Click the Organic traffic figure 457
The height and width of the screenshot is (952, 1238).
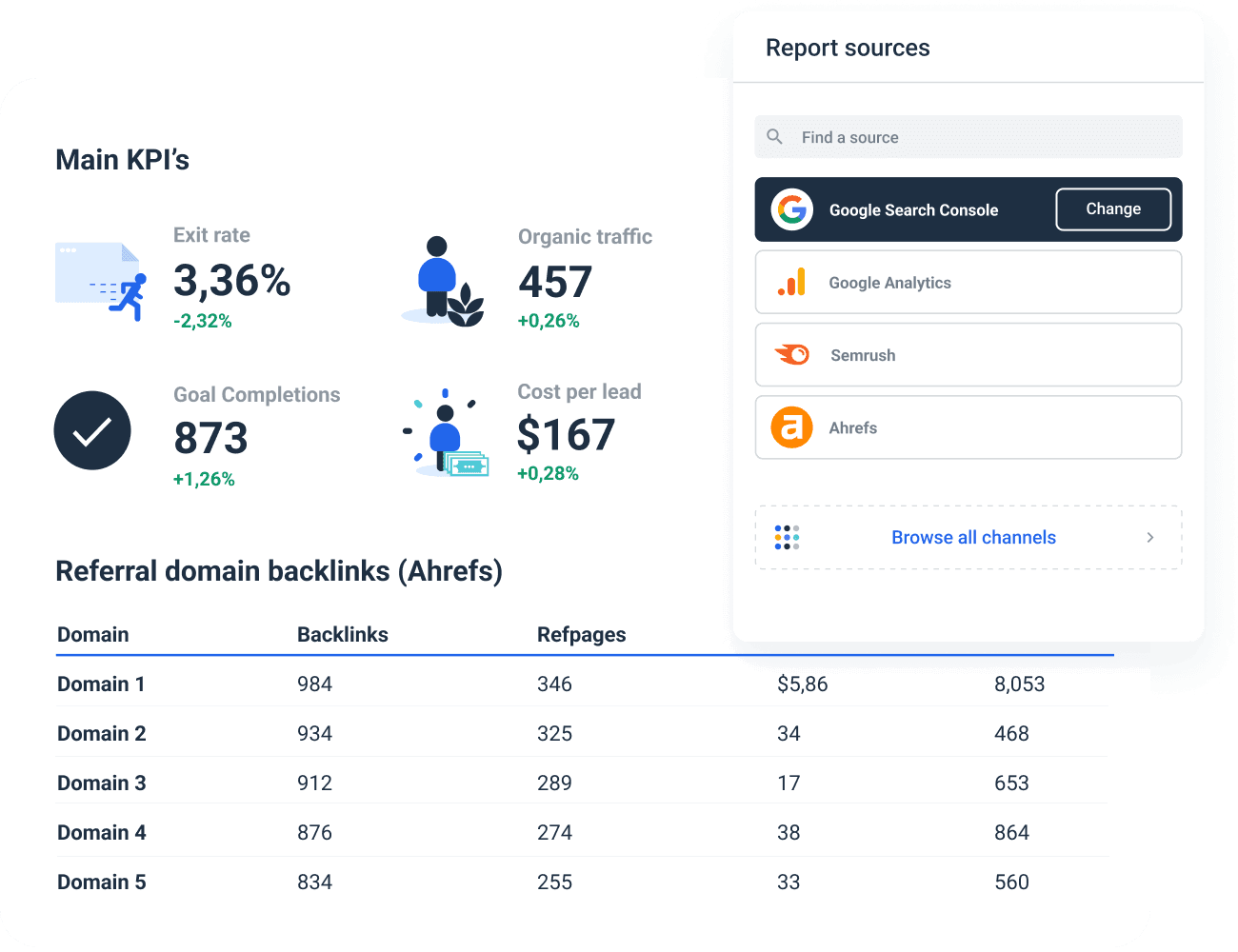553,281
